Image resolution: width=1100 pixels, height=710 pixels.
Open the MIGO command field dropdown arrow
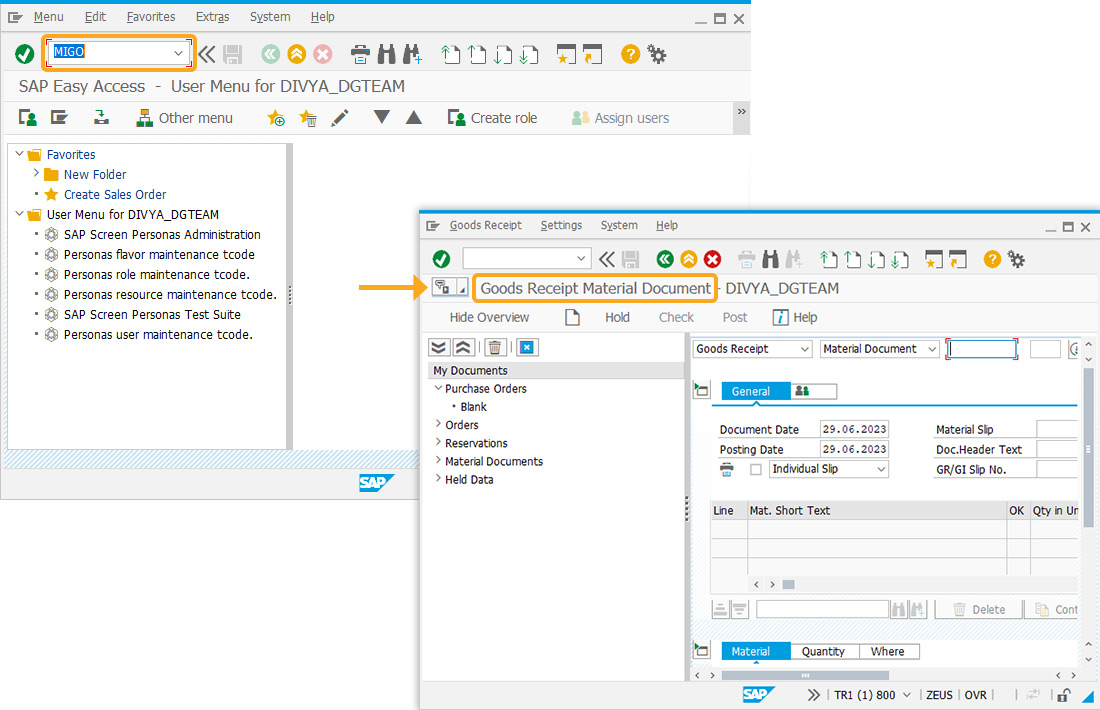[x=178, y=53]
